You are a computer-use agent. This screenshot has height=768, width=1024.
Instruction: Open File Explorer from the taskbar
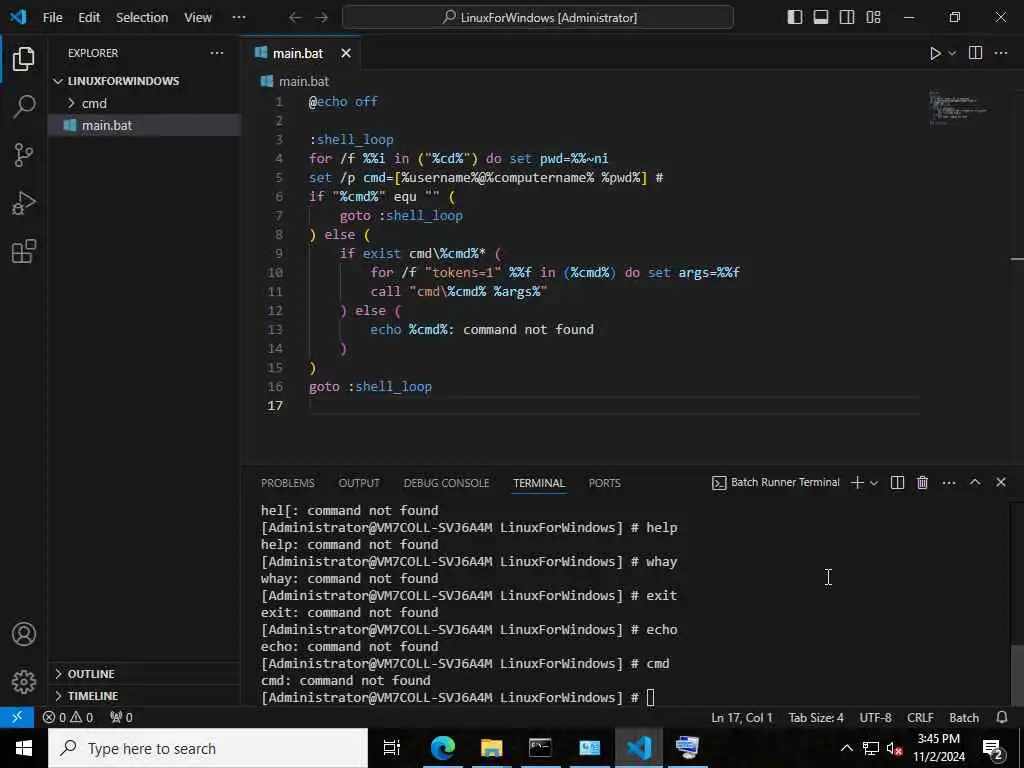491,748
